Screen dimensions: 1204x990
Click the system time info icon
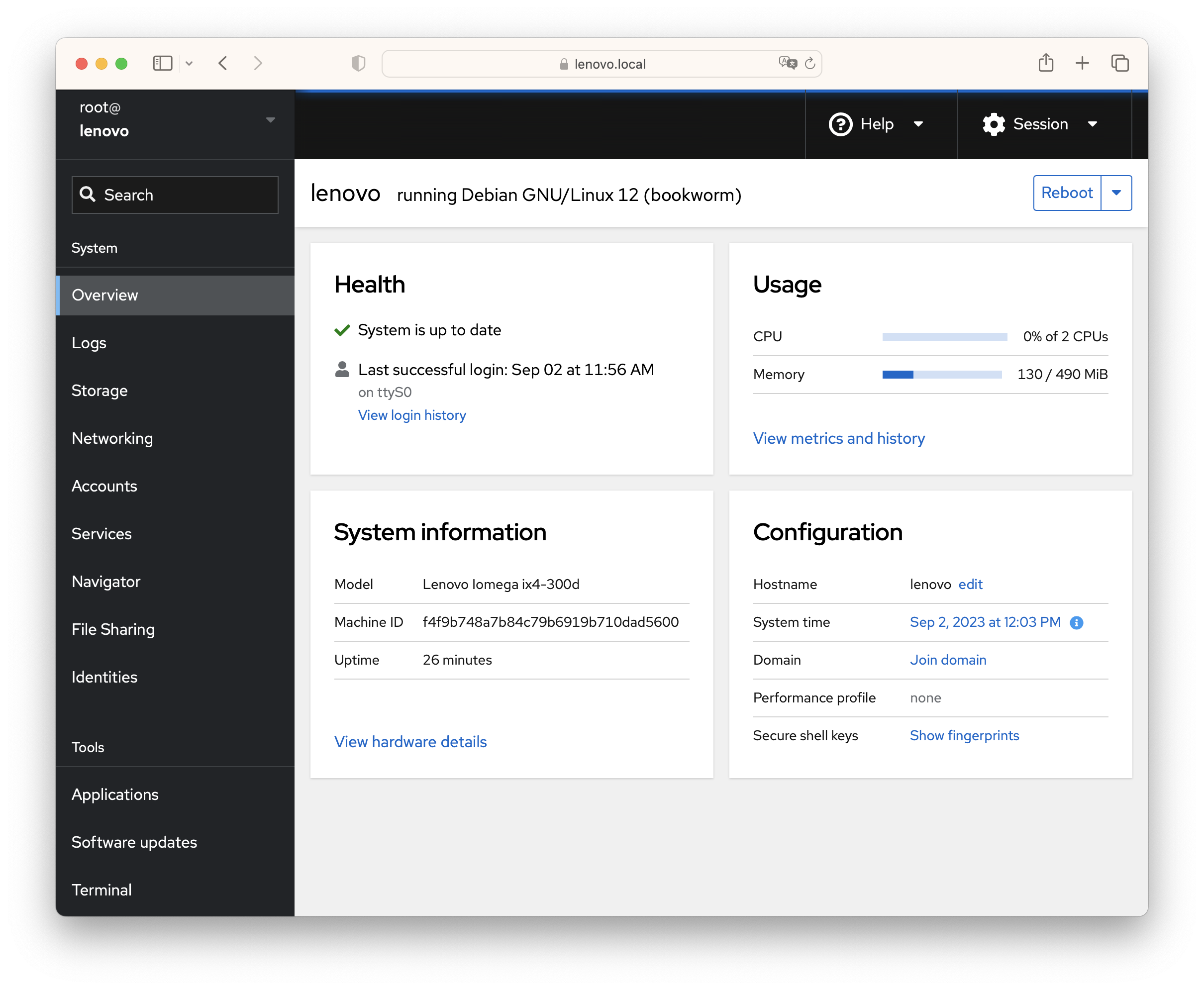click(x=1076, y=623)
